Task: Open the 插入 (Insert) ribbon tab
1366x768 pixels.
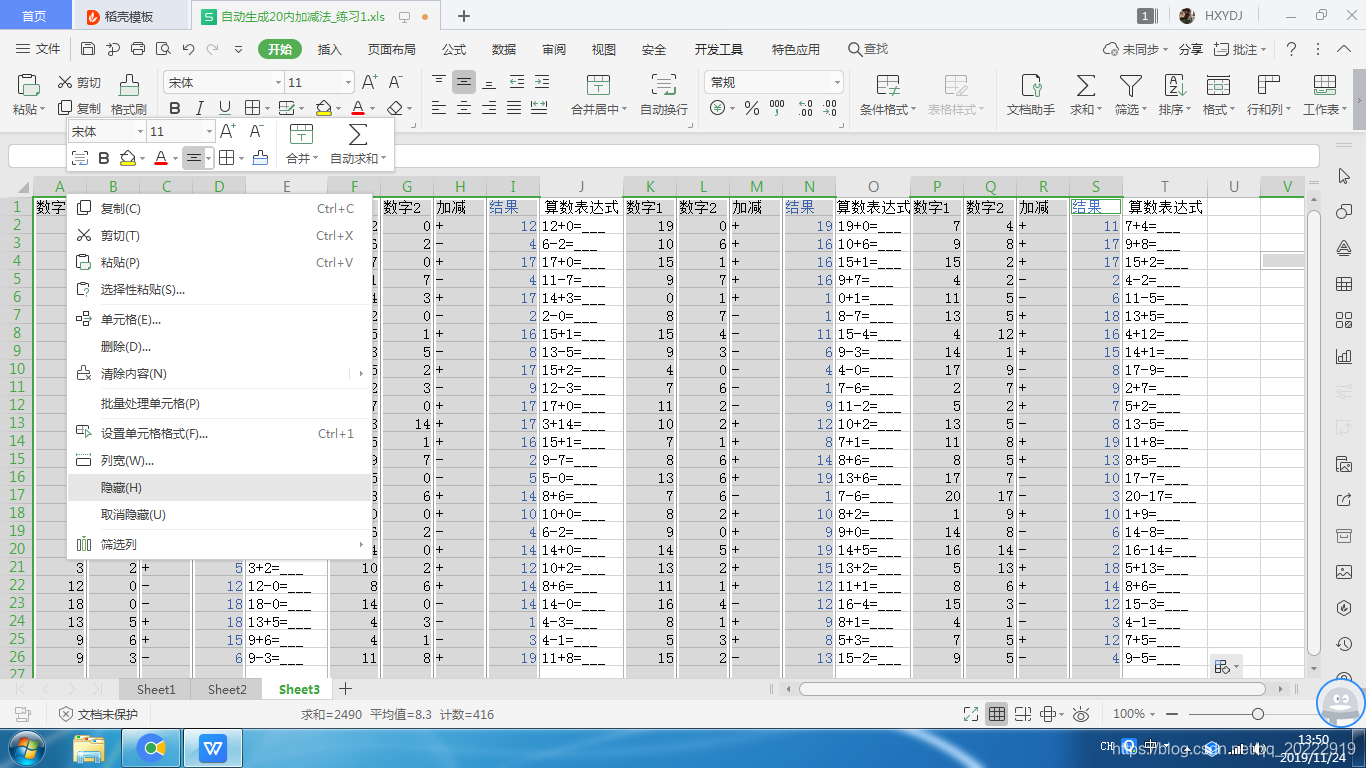Action: coord(329,49)
